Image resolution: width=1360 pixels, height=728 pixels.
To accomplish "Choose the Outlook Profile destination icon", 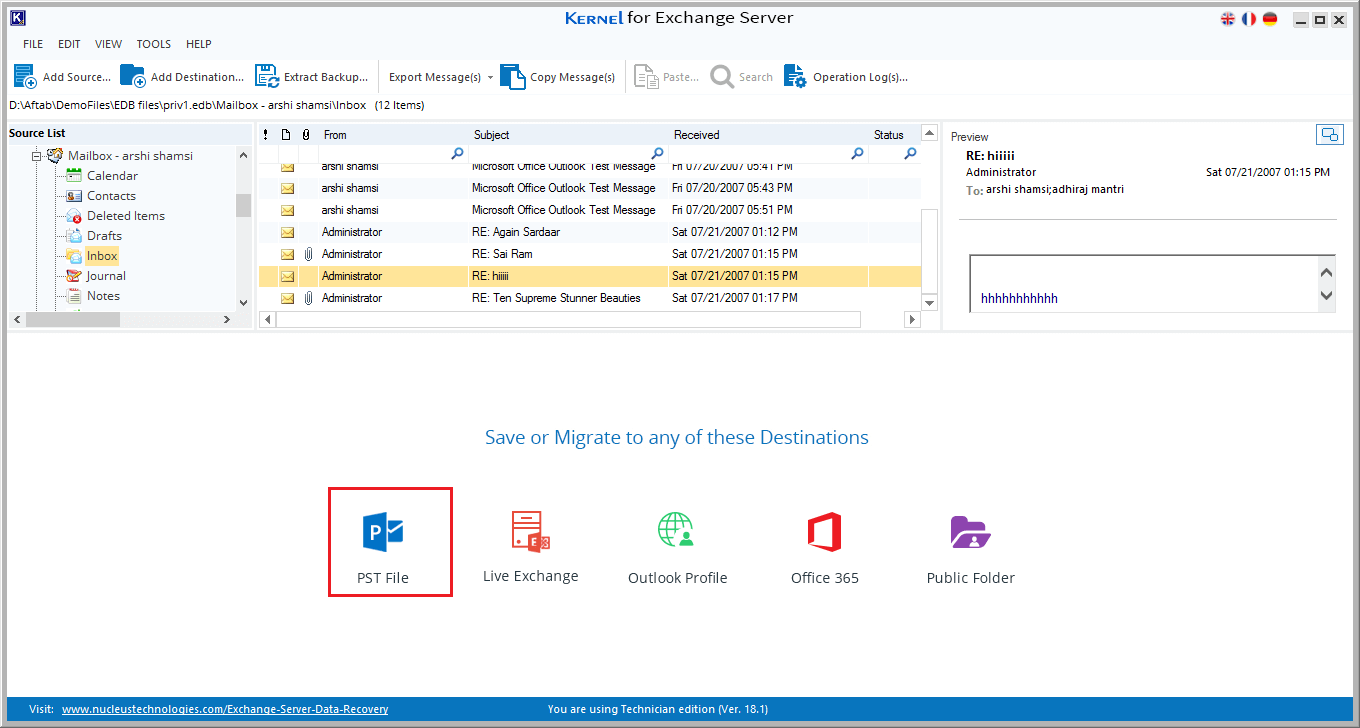I will [x=676, y=530].
